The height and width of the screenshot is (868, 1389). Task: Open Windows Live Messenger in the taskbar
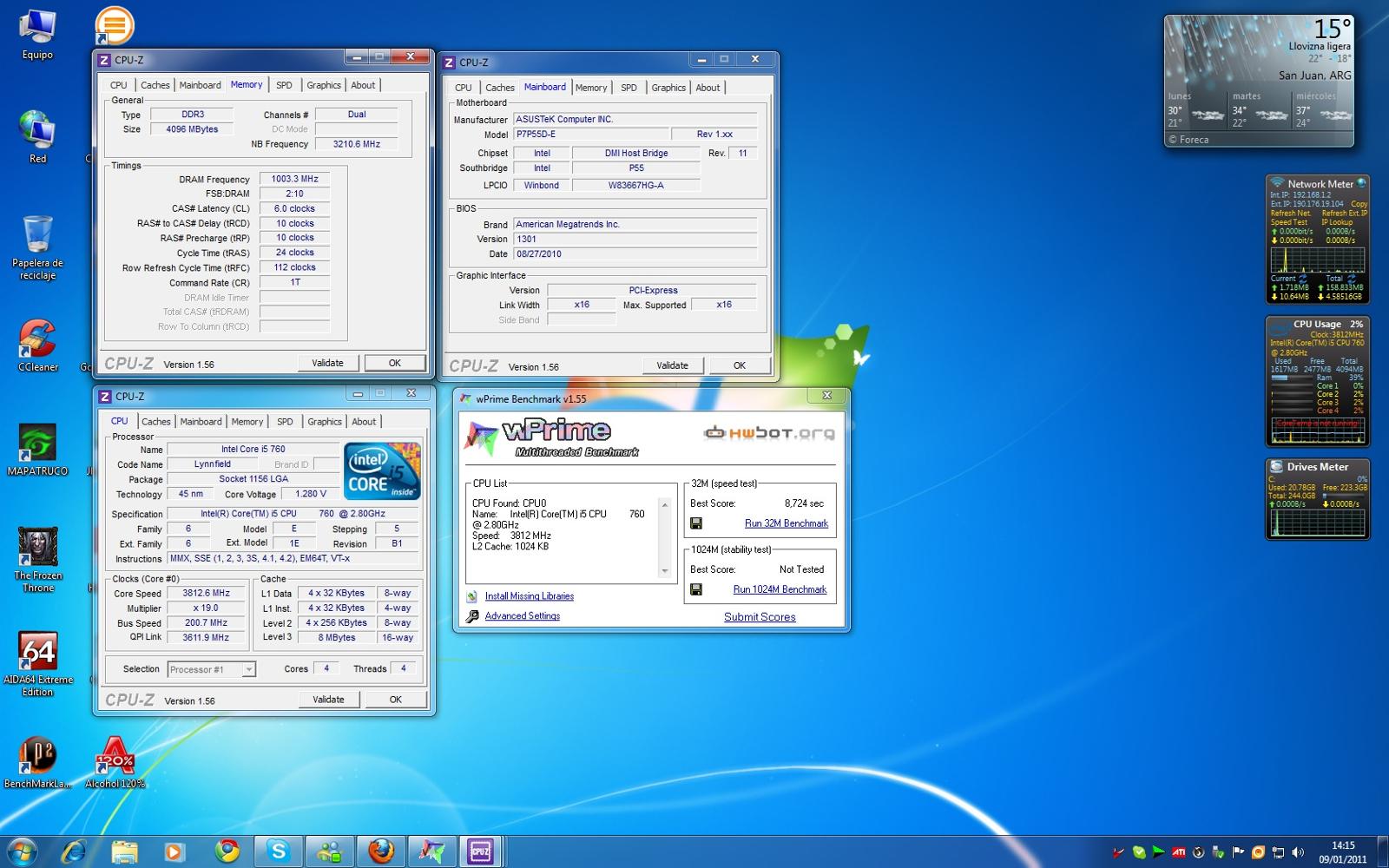coord(330,852)
